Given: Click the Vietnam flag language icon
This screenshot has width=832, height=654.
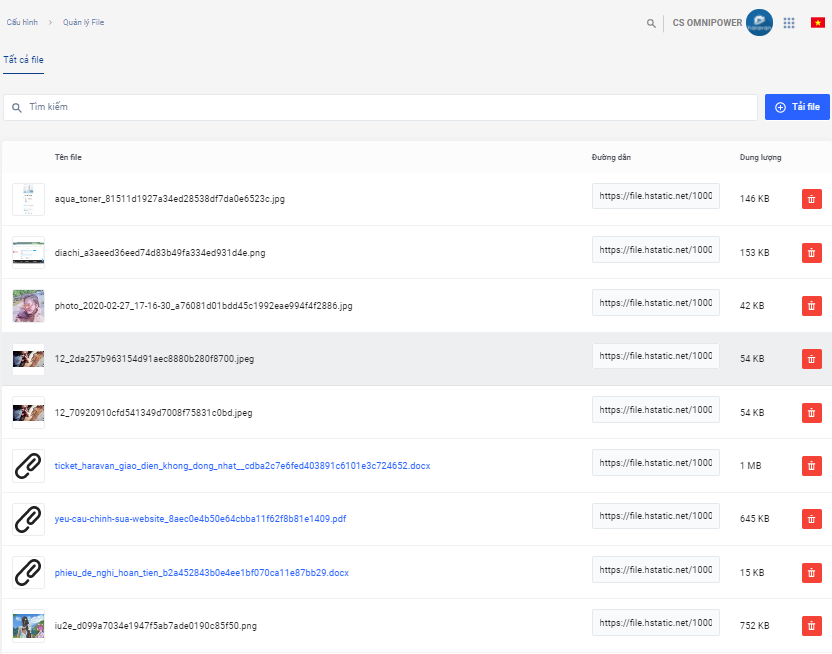Looking at the screenshot, I should 817,22.
